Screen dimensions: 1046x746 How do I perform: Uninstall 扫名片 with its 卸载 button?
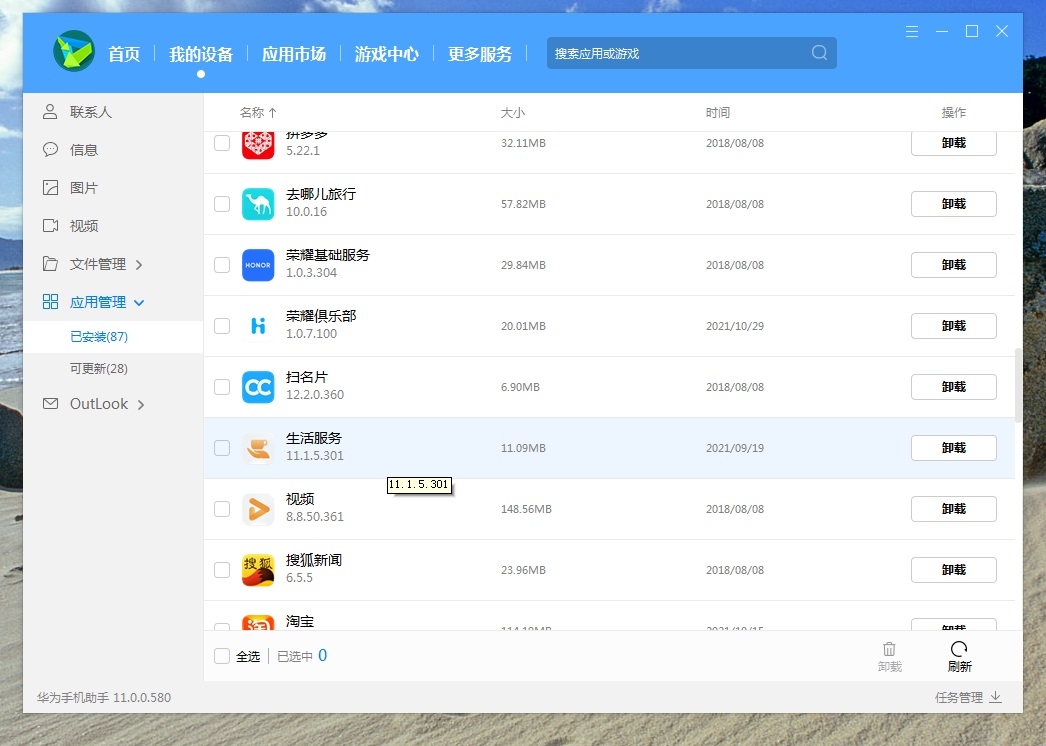[953, 387]
